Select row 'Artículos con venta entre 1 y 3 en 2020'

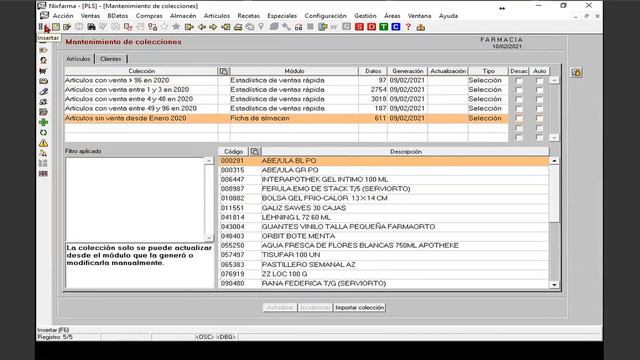pos(286,90)
